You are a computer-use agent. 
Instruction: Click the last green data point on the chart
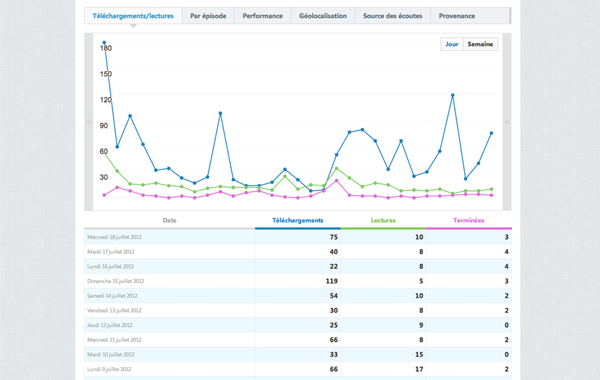click(x=491, y=189)
